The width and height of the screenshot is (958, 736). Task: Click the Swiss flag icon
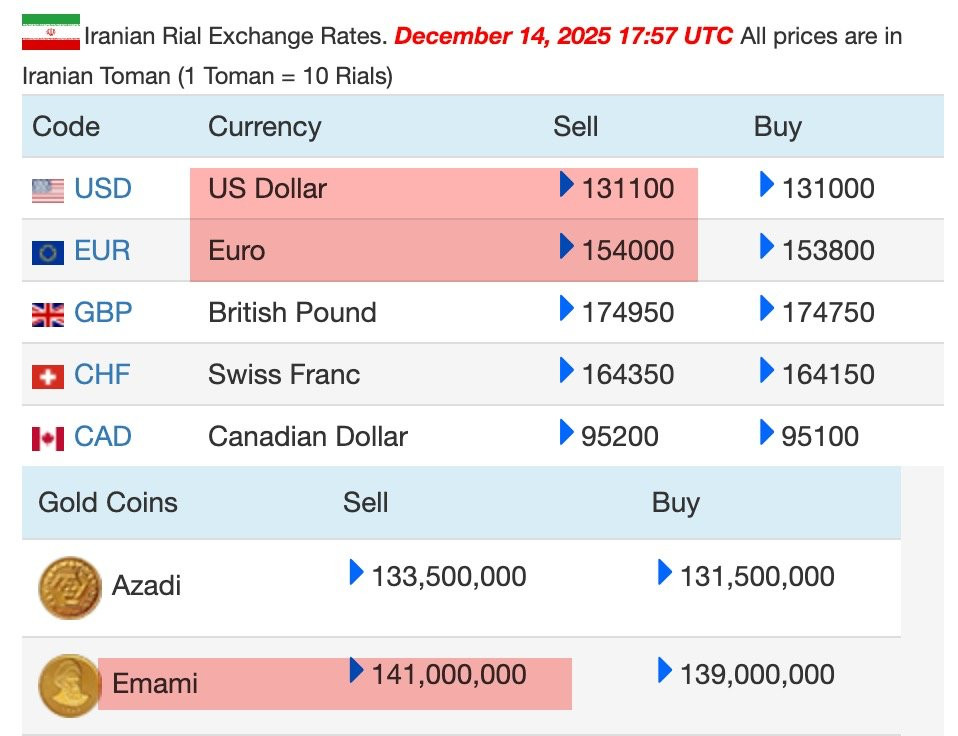pos(48,377)
